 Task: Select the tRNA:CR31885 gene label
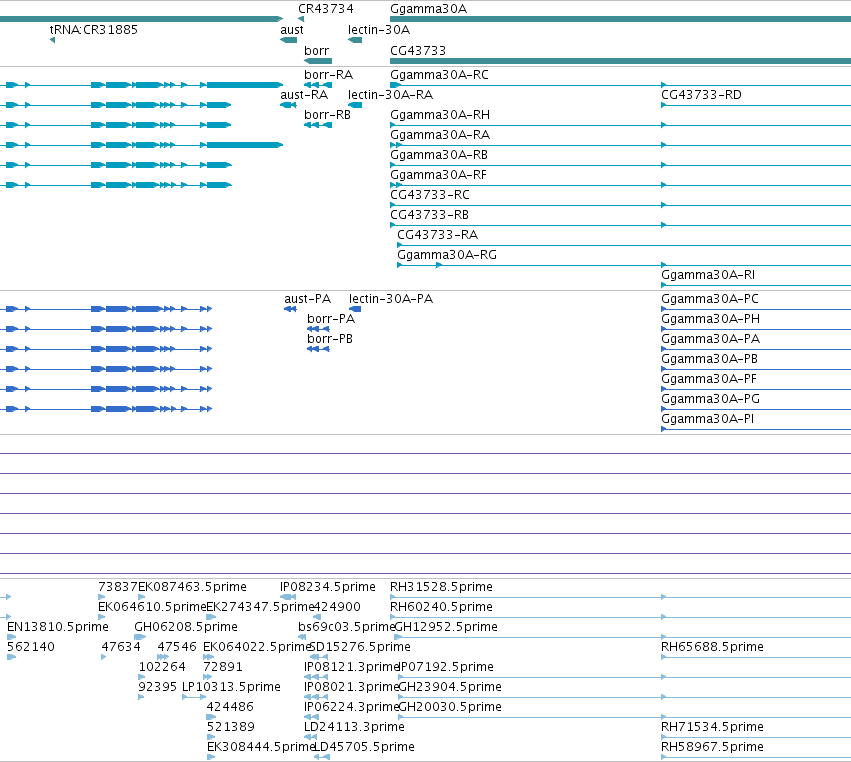[x=94, y=29]
